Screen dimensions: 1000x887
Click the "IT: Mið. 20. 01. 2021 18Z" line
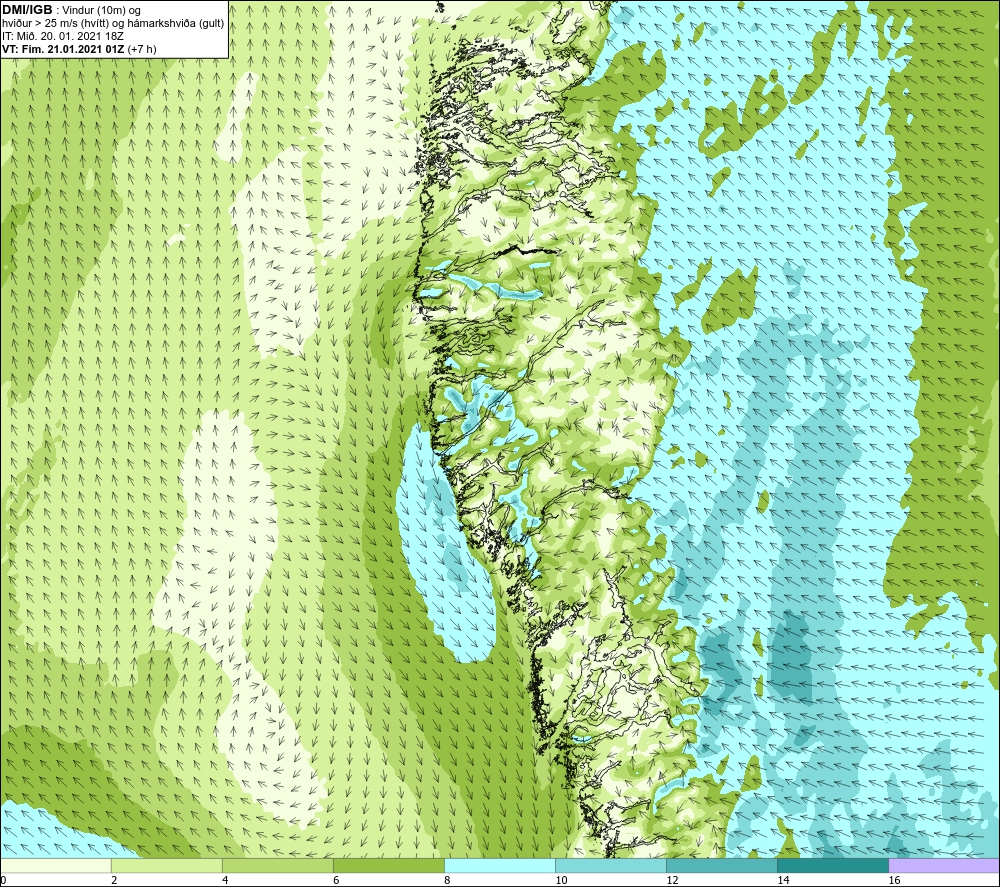coord(63,36)
